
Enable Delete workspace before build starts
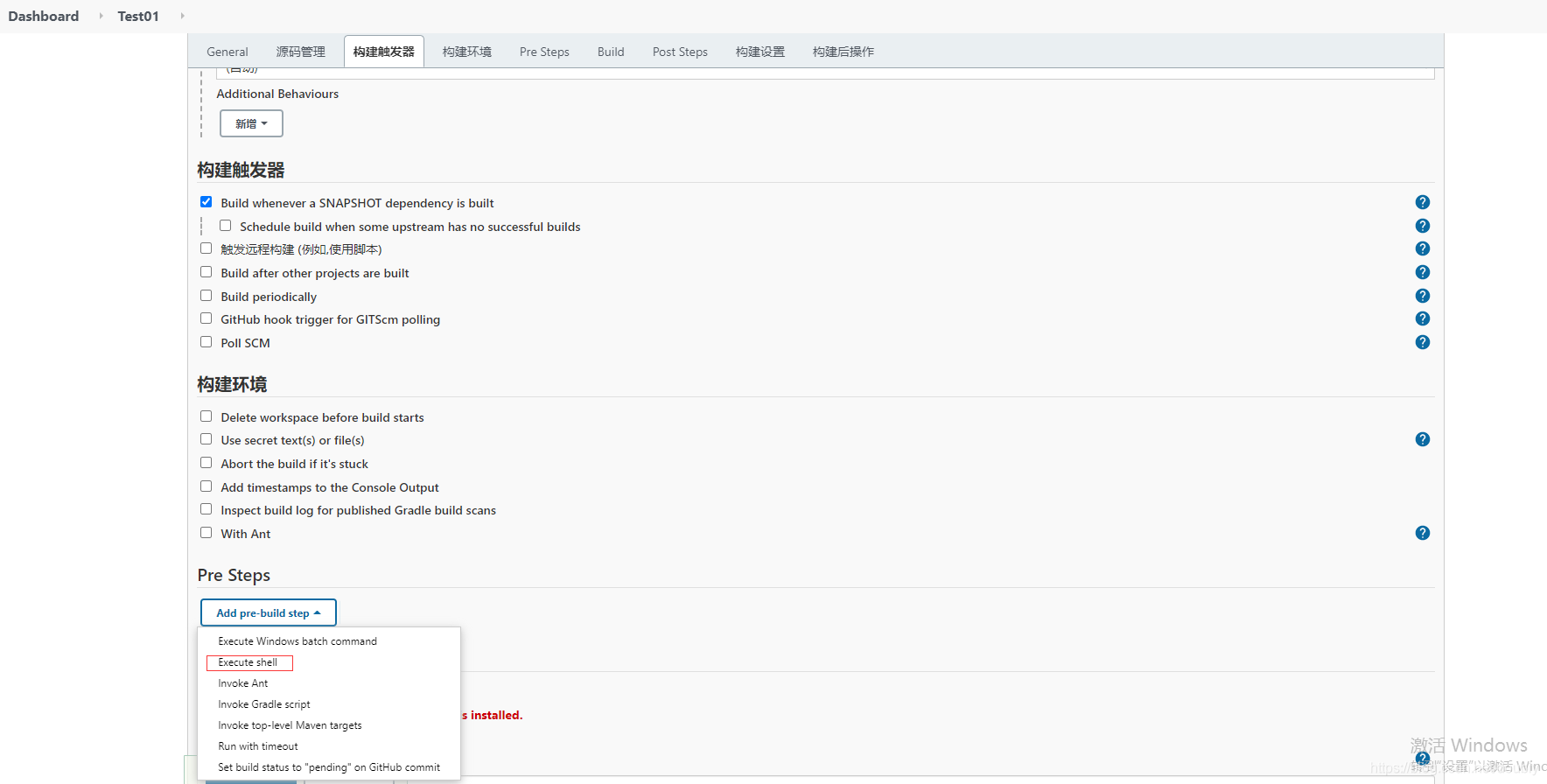(x=206, y=416)
